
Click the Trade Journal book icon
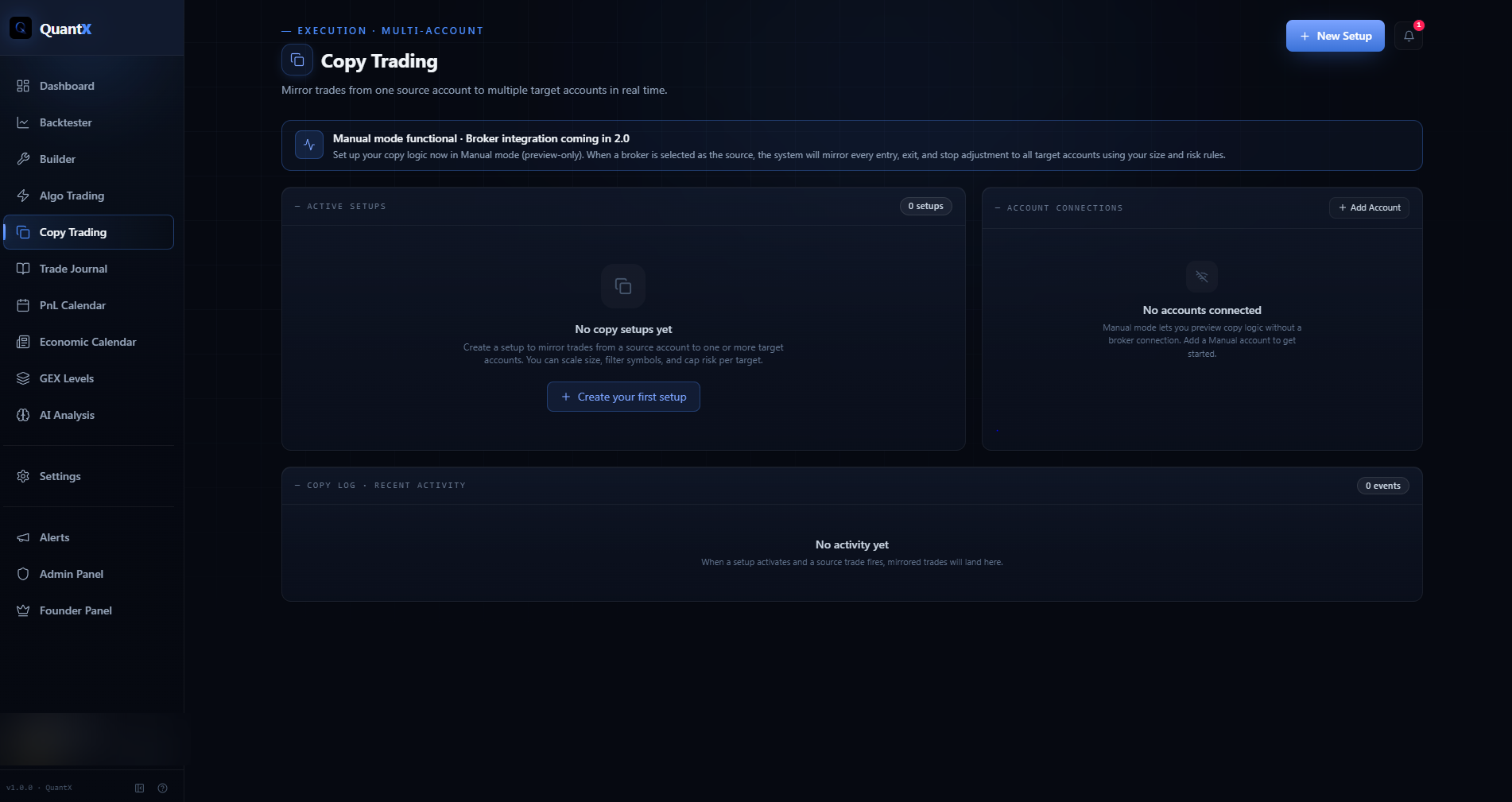(23, 269)
